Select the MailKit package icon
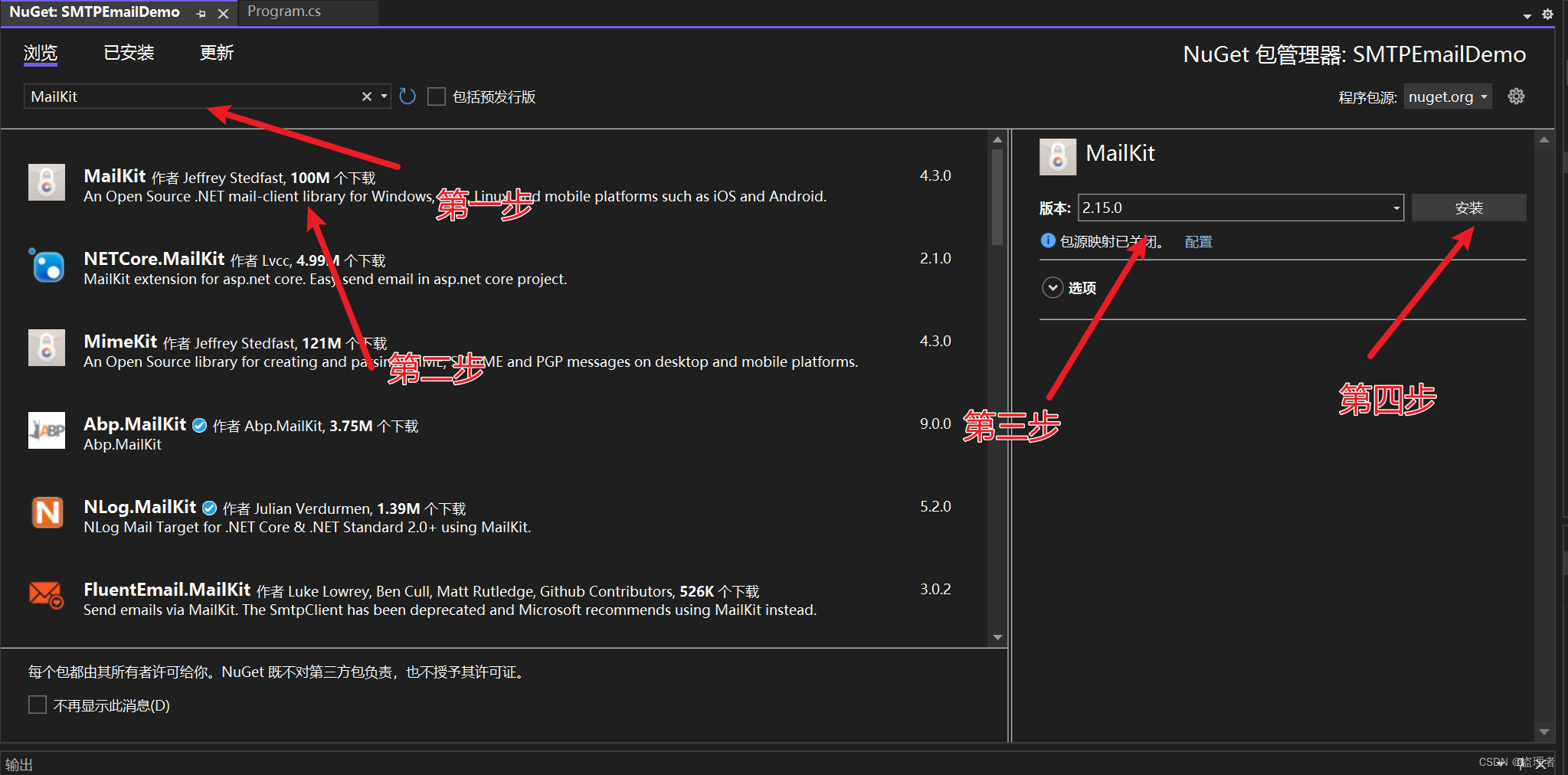1568x775 pixels. [46, 182]
